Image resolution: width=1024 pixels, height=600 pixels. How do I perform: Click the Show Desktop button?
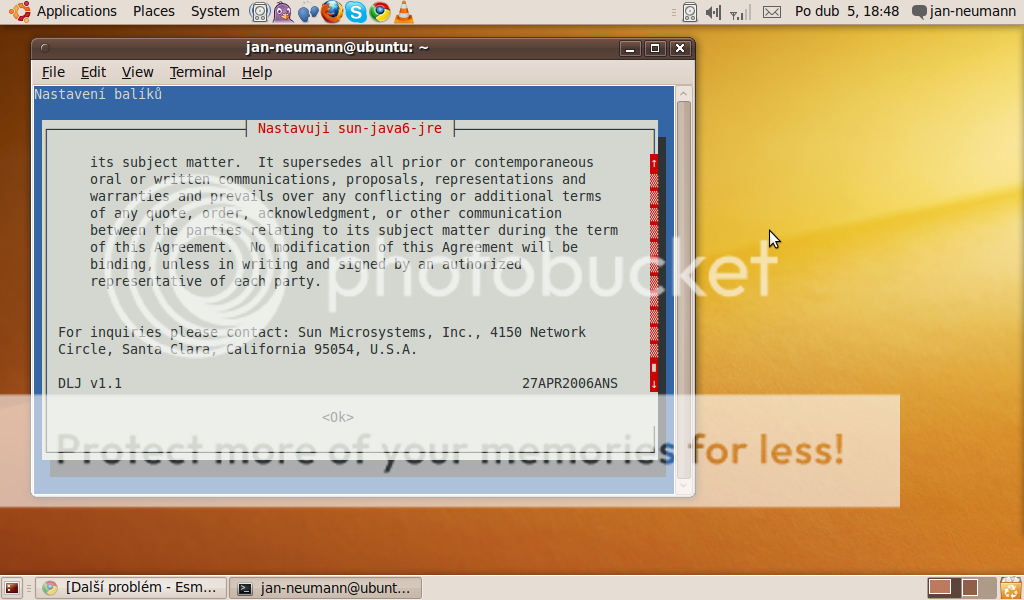point(12,588)
